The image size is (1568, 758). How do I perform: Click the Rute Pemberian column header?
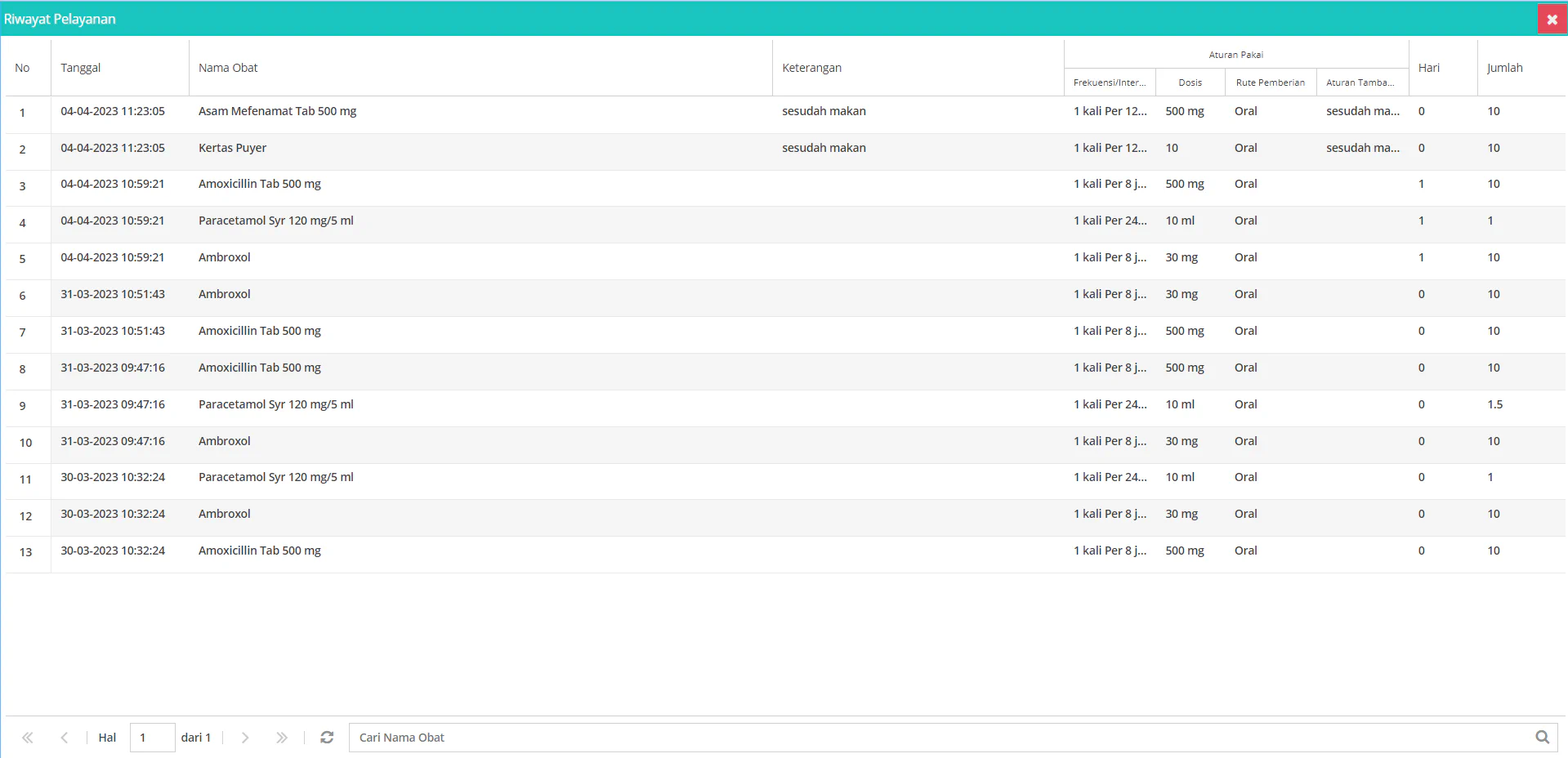pos(1270,82)
